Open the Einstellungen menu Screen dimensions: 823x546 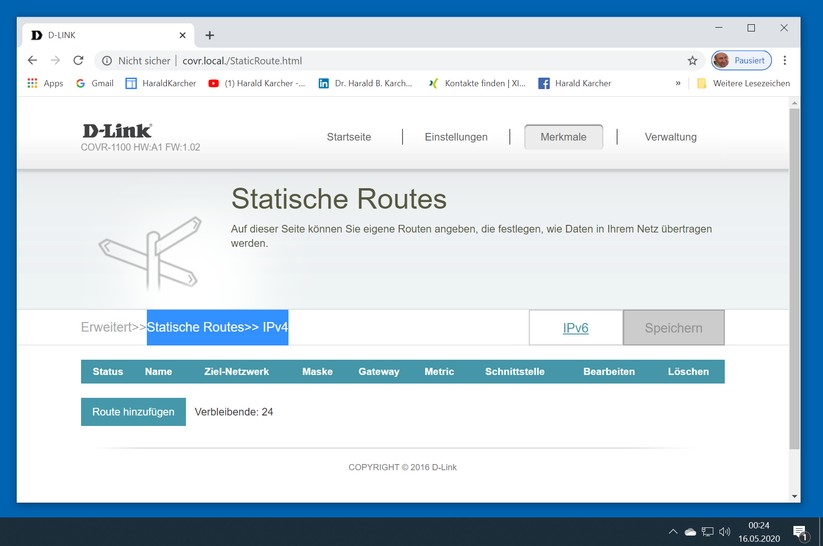coord(456,137)
